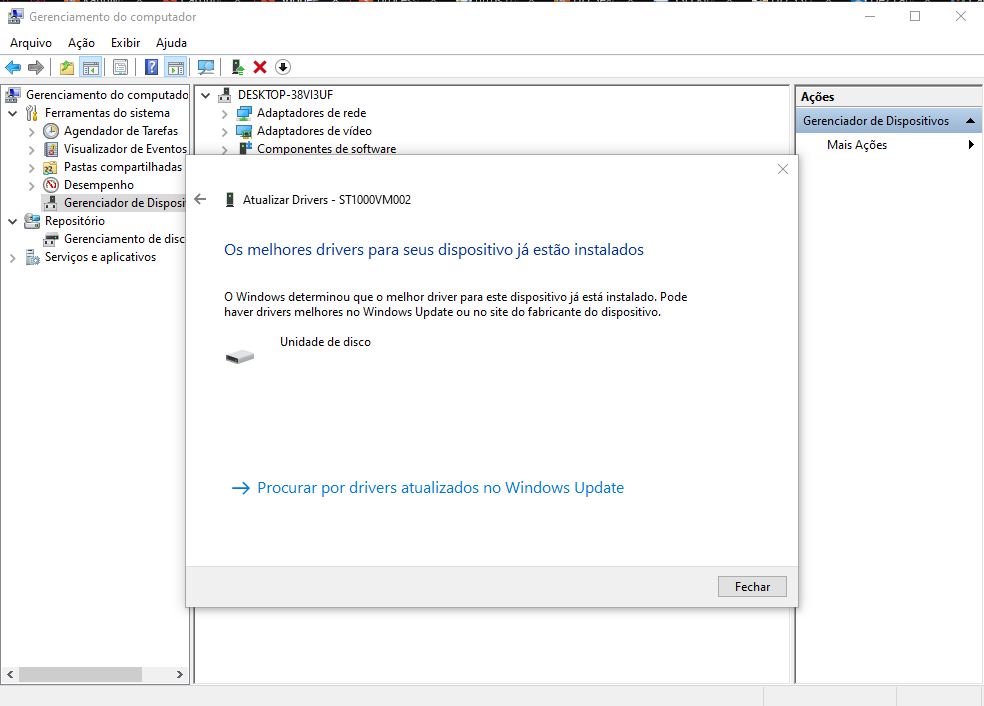The image size is (984, 706).
Task: Click the Serviços e aplicativos icon
Action: click(x=32, y=257)
